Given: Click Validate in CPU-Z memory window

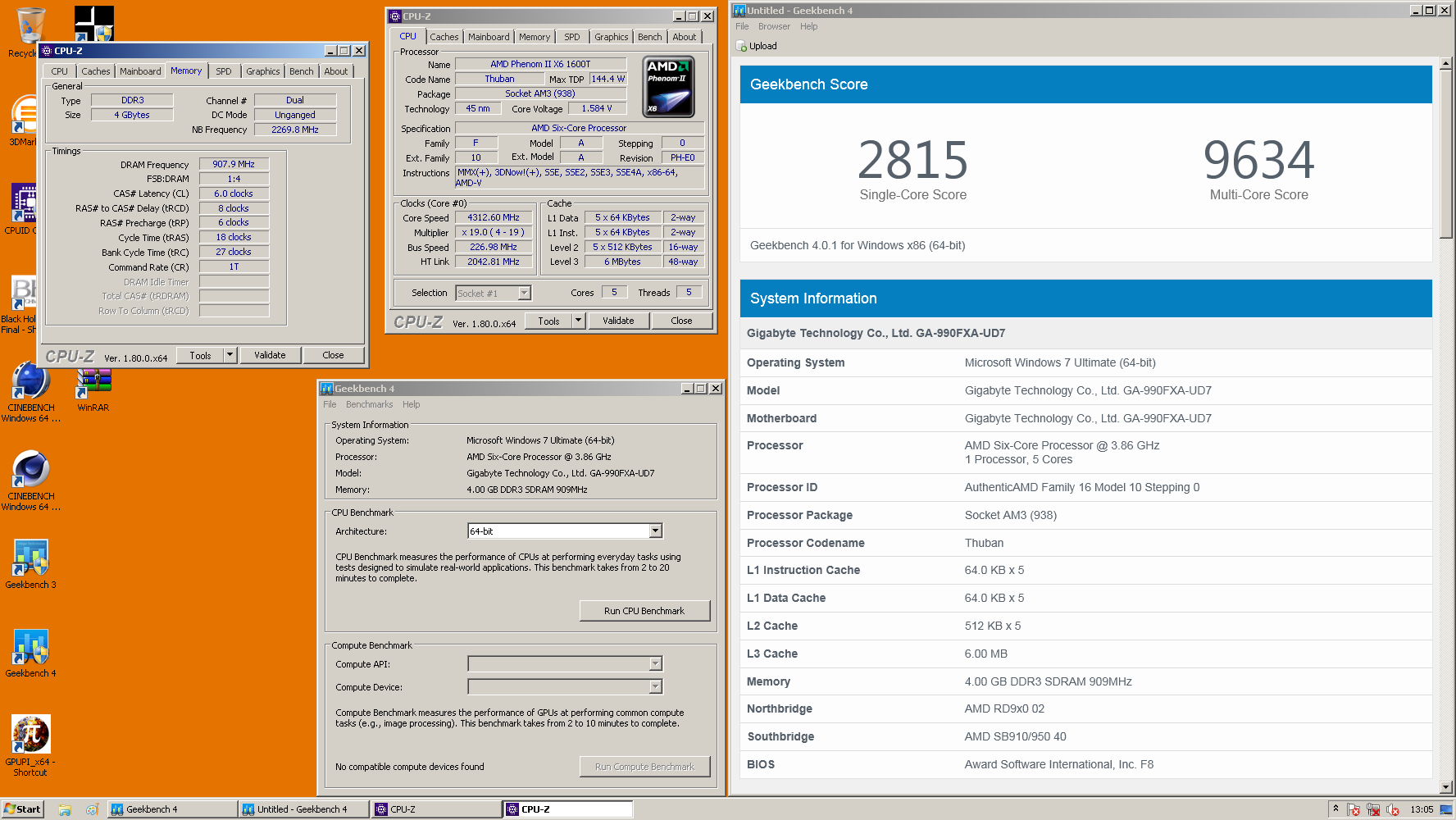Looking at the screenshot, I should 270,355.
